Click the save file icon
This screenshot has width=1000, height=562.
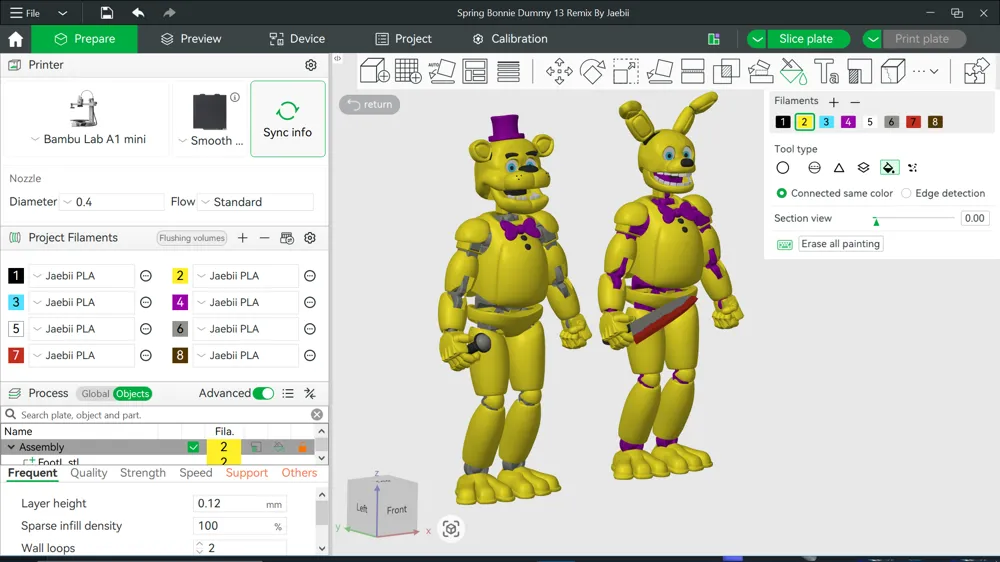[x=107, y=13]
